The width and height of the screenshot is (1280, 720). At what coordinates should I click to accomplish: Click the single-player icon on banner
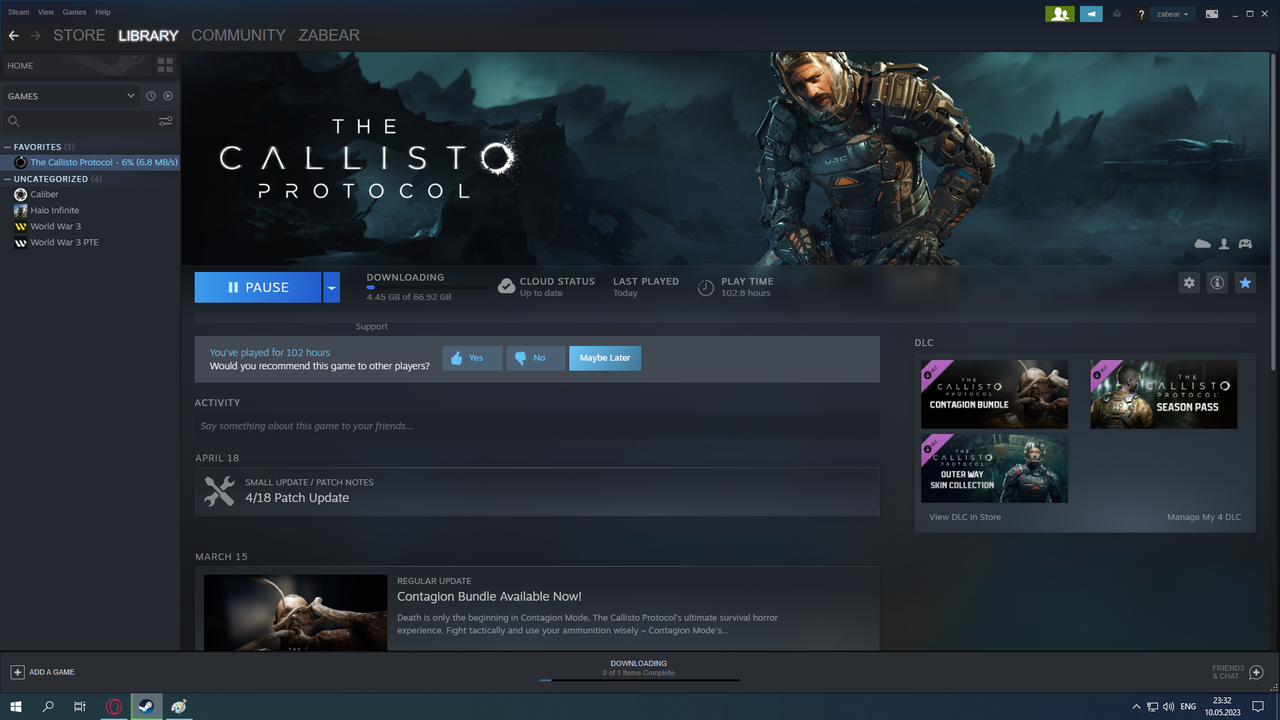tap(1224, 244)
